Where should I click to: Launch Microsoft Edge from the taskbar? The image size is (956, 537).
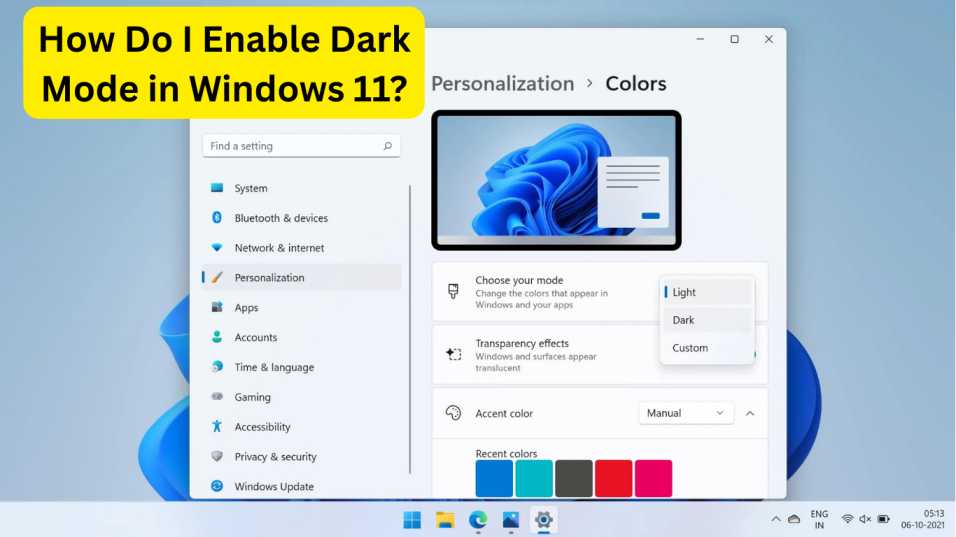point(478,520)
